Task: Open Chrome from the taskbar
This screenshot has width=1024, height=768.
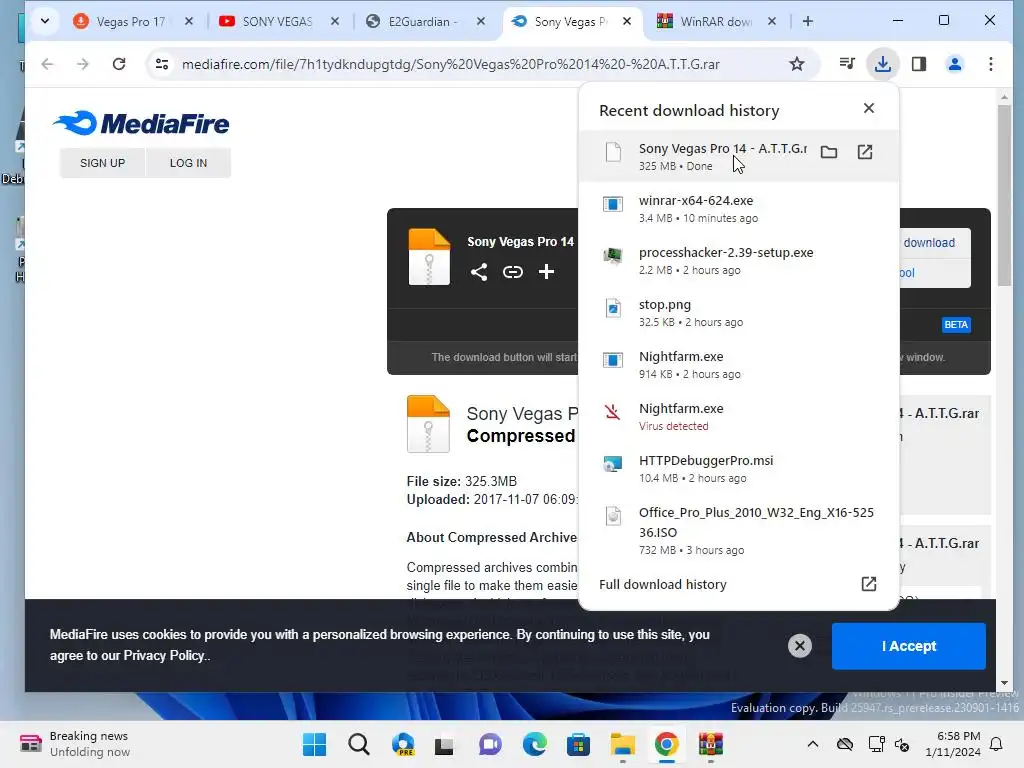Action: pos(666,744)
